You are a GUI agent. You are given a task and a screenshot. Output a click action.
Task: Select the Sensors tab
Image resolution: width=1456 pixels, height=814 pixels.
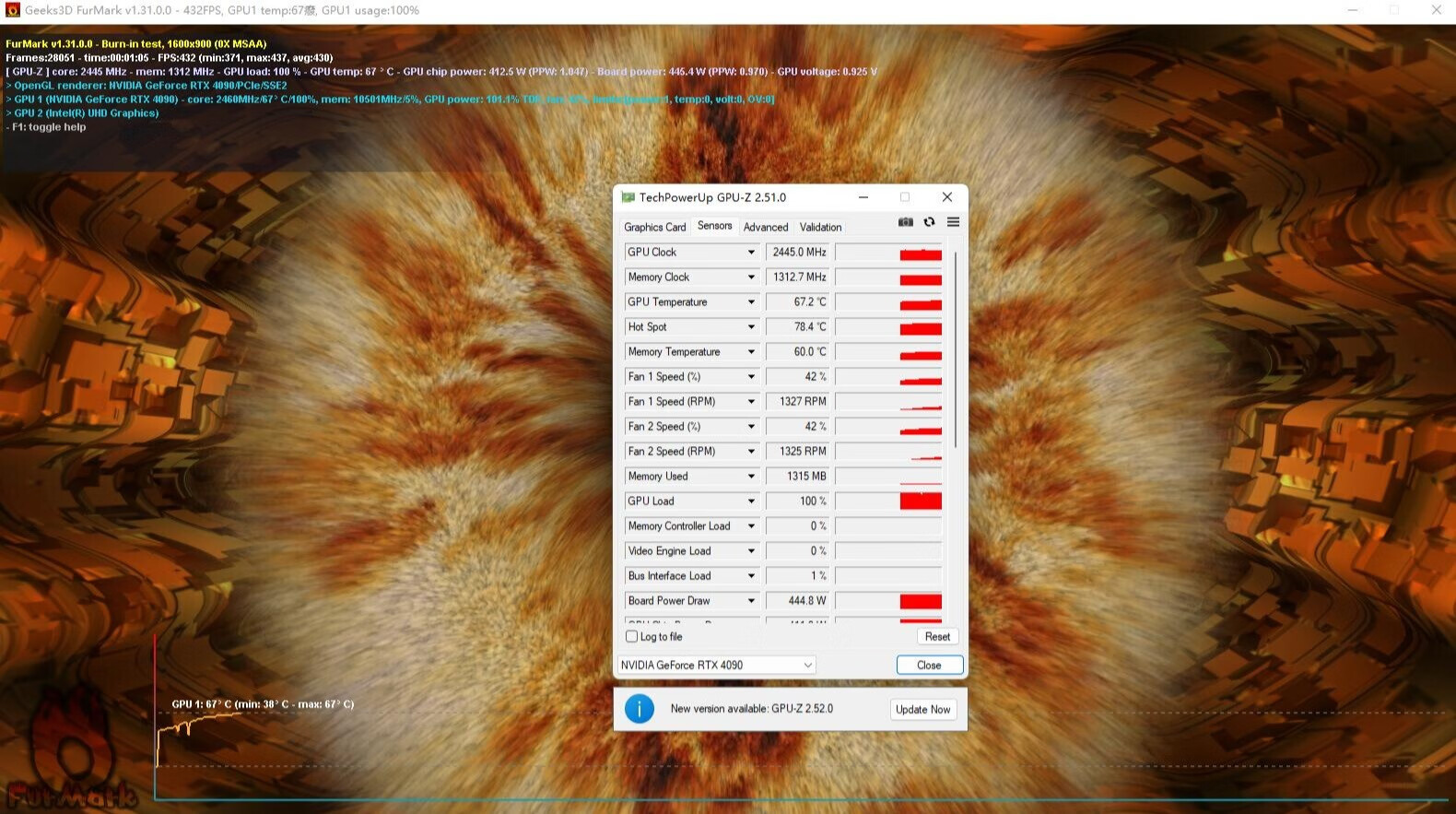coord(714,225)
